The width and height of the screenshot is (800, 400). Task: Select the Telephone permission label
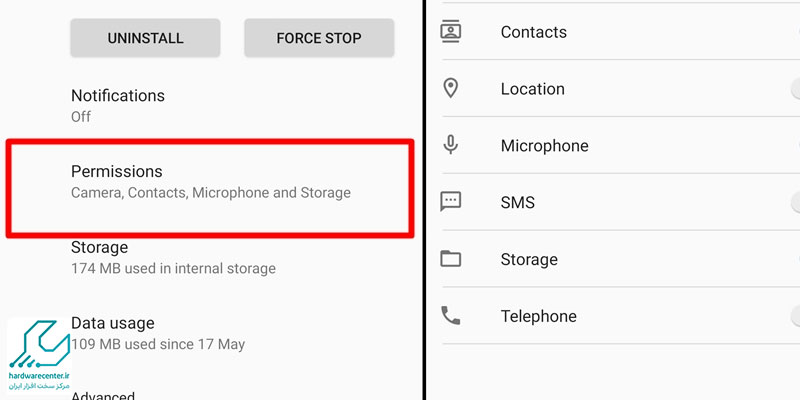click(539, 316)
